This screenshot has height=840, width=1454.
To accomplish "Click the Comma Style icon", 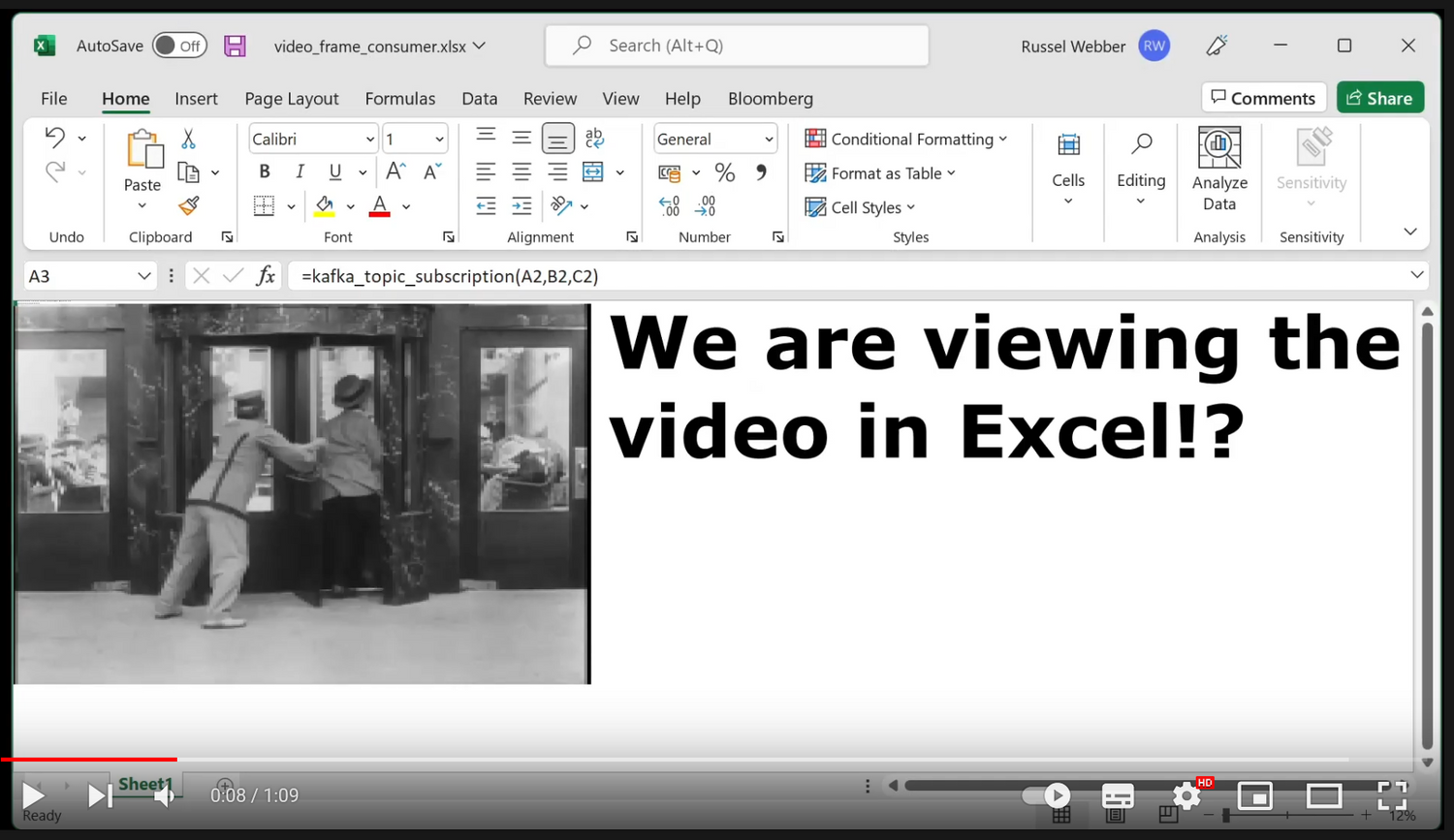I will click(x=761, y=171).
